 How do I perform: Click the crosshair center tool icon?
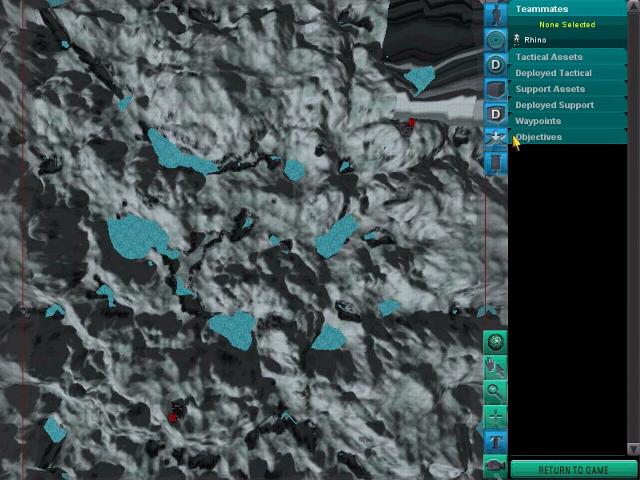pos(496,417)
